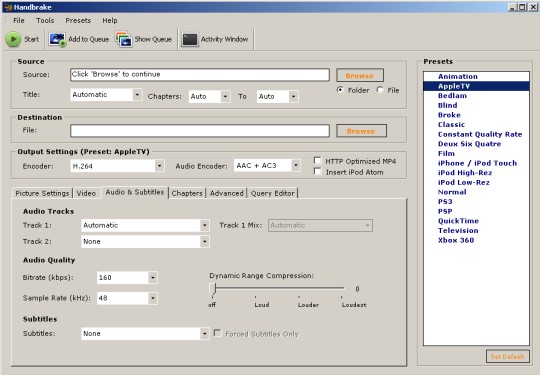Switch to the Picture Settings tab
Viewport: 540px width, 375px height.
42,193
